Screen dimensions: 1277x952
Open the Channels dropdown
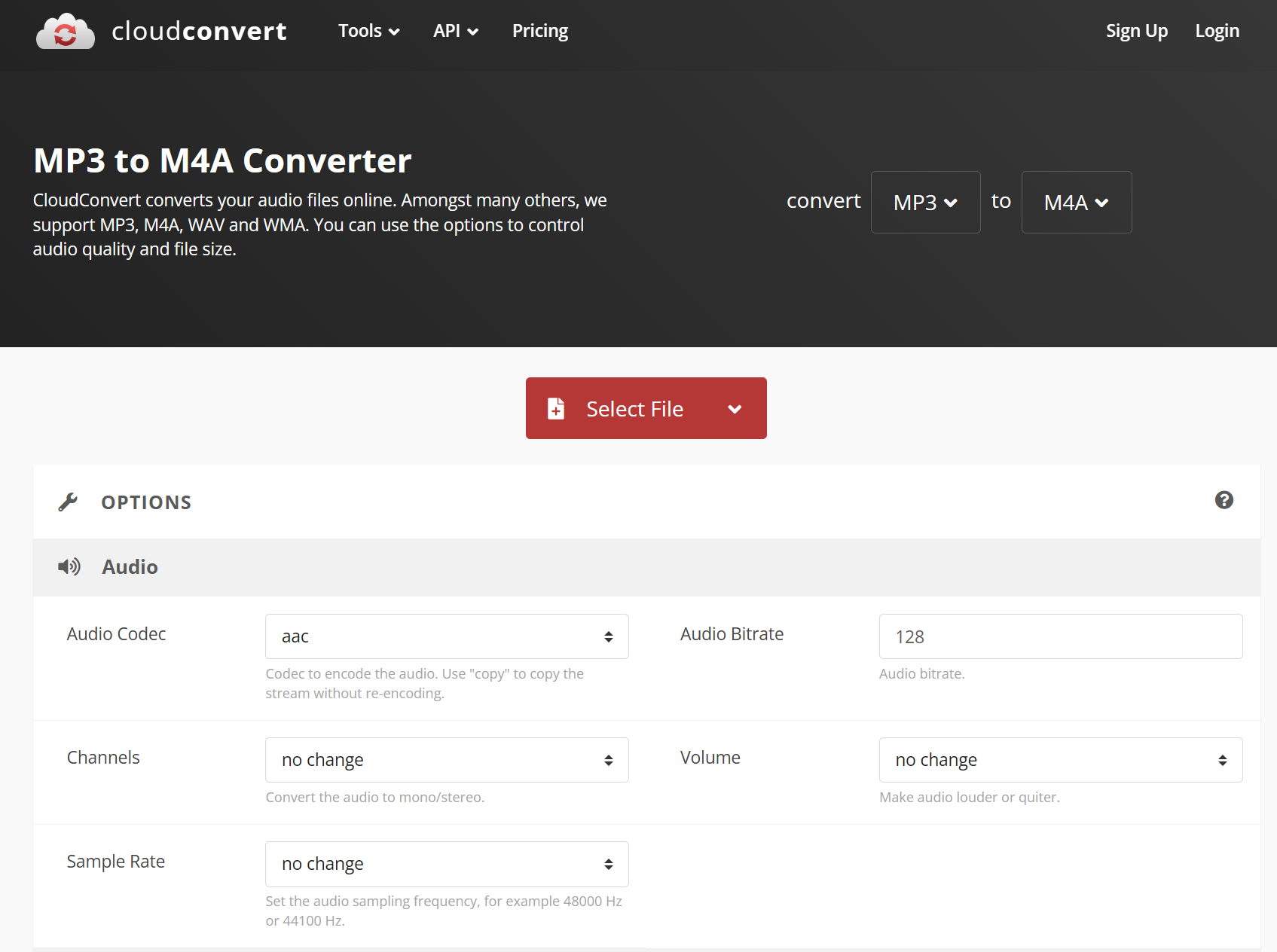tap(447, 760)
